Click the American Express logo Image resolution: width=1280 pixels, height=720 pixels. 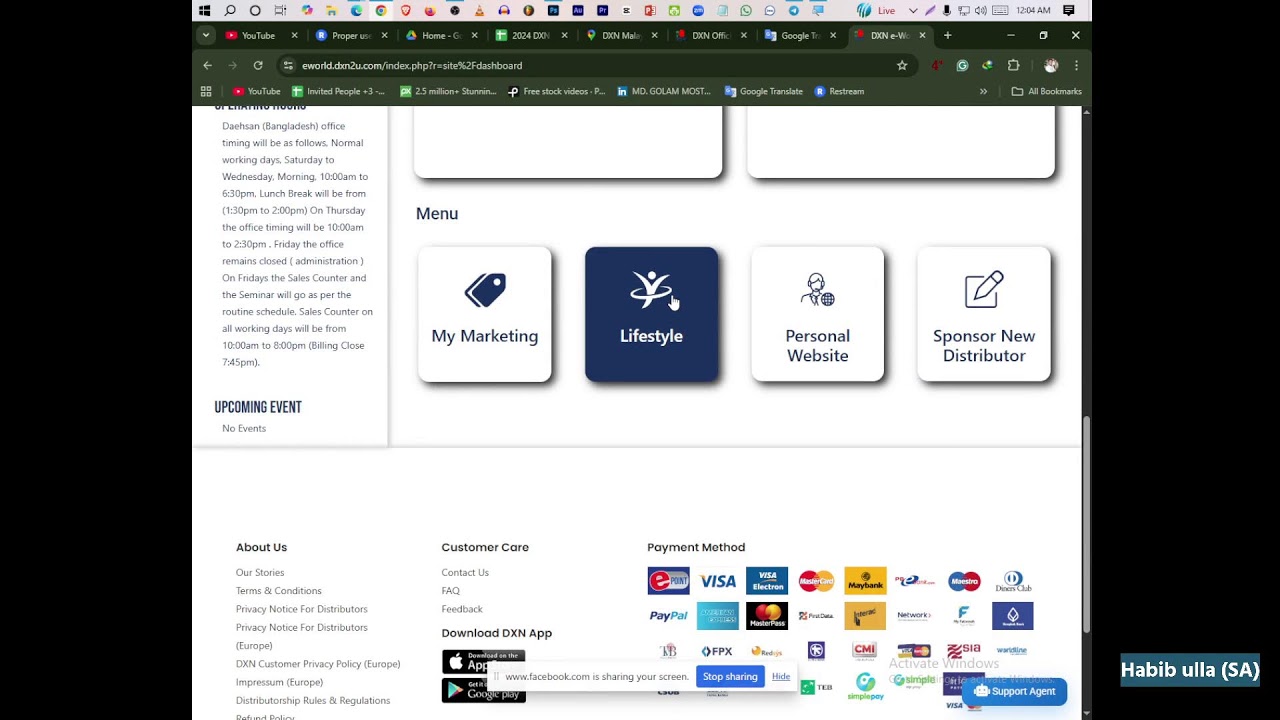pyautogui.click(x=718, y=616)
